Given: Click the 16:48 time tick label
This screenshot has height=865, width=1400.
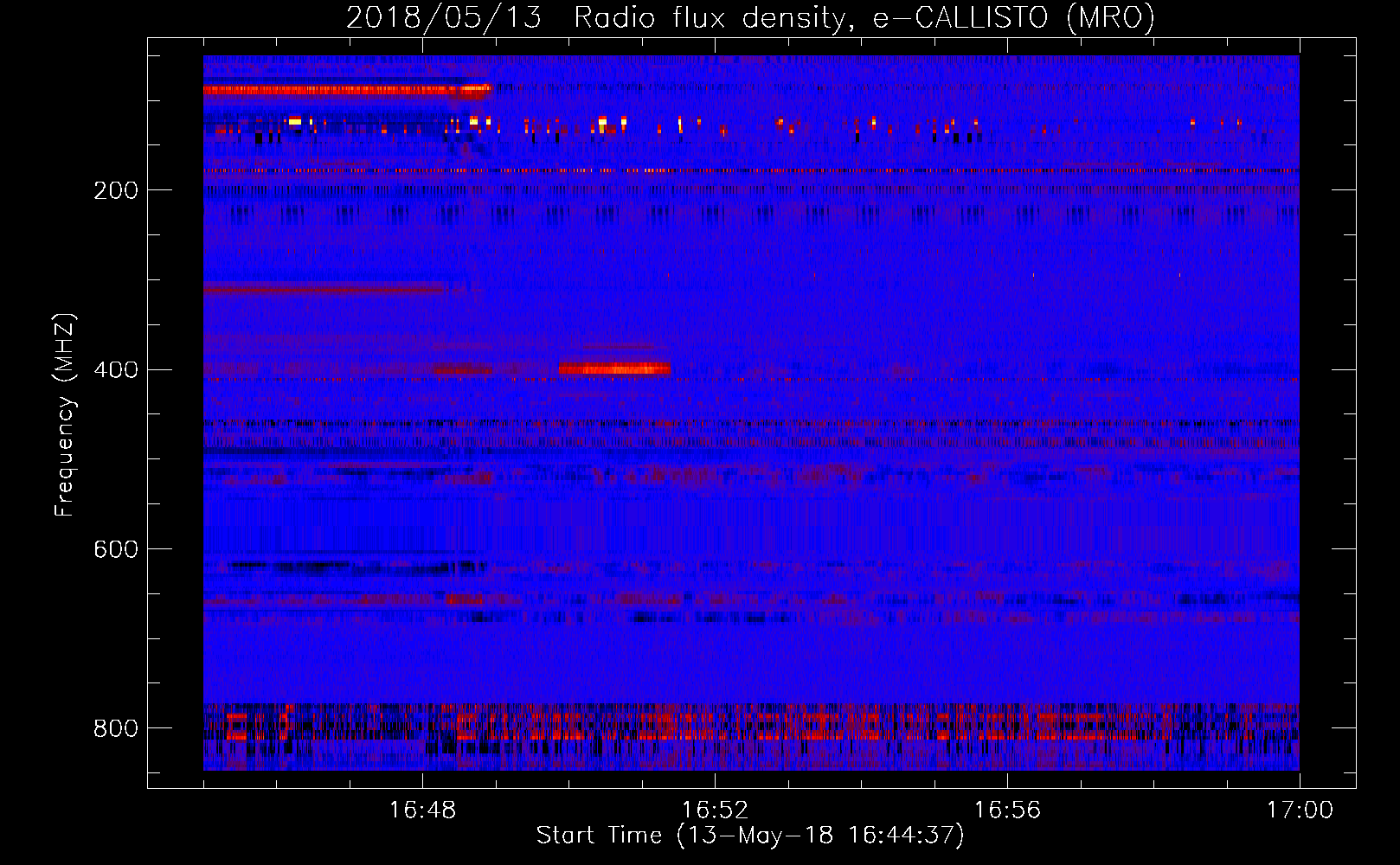Looking at the screenshot, I should [422, 811].
